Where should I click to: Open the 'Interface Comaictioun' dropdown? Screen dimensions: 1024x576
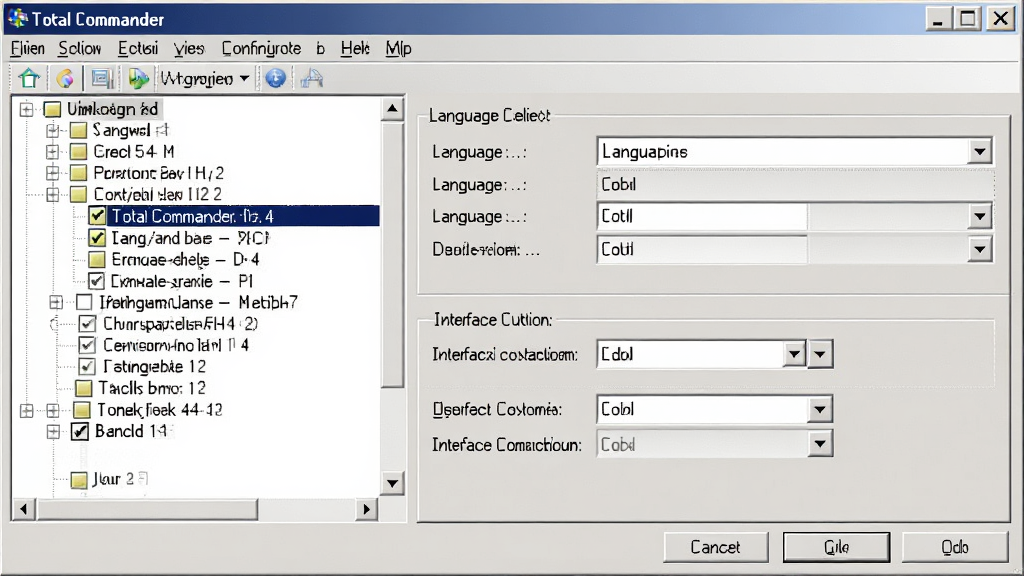coord(820,445)
